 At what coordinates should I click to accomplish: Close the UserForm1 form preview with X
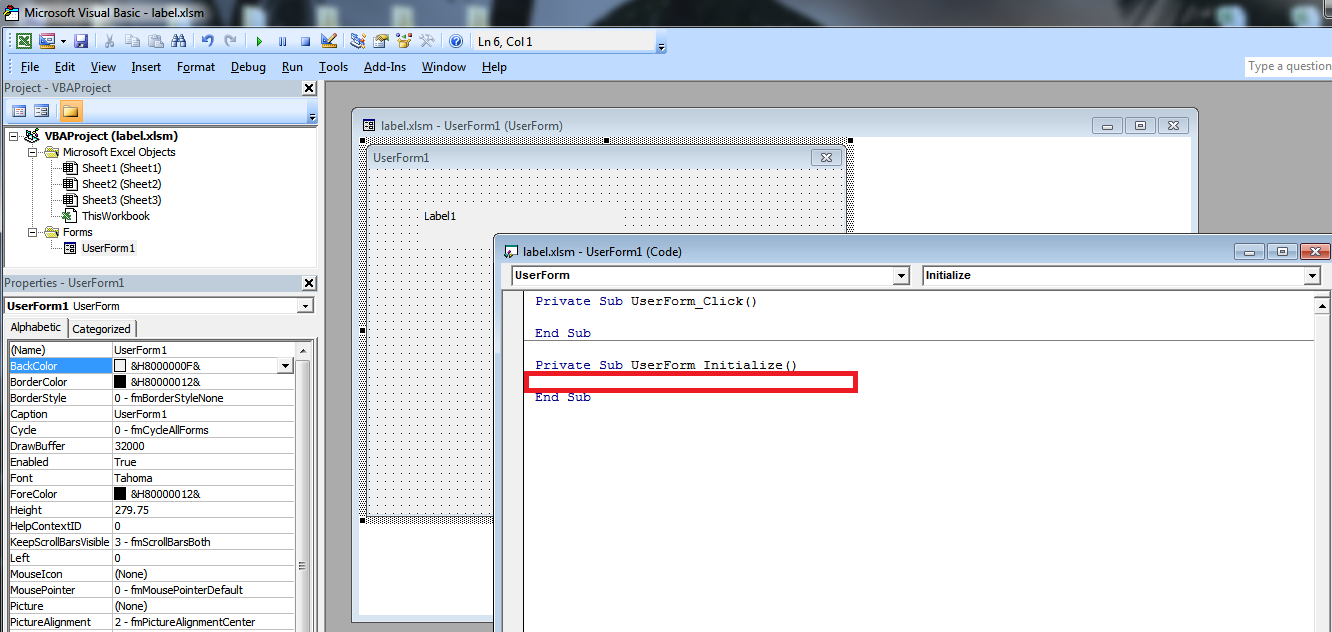coord(826,157)
